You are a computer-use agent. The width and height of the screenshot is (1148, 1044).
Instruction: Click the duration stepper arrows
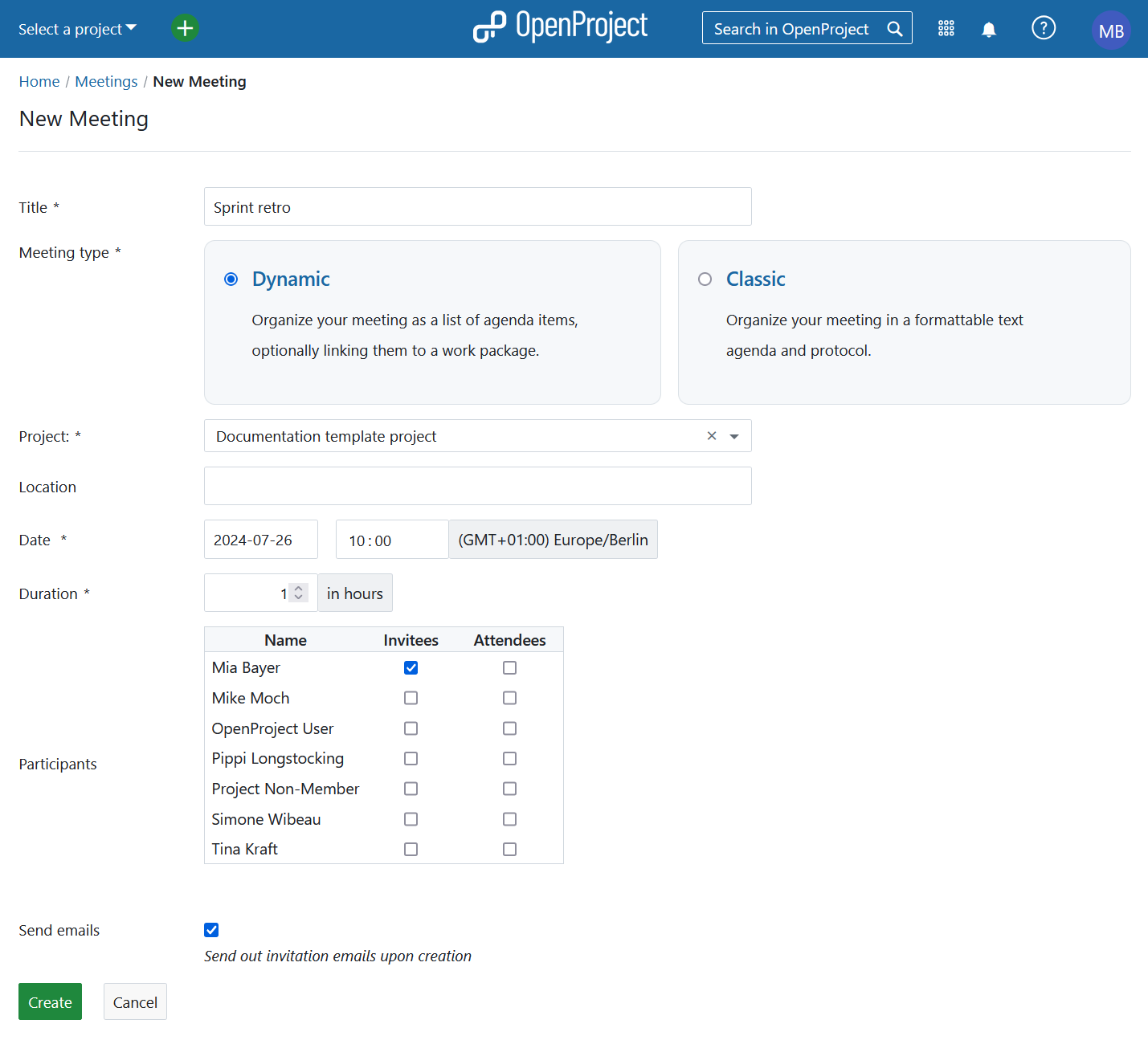point(298,593)
